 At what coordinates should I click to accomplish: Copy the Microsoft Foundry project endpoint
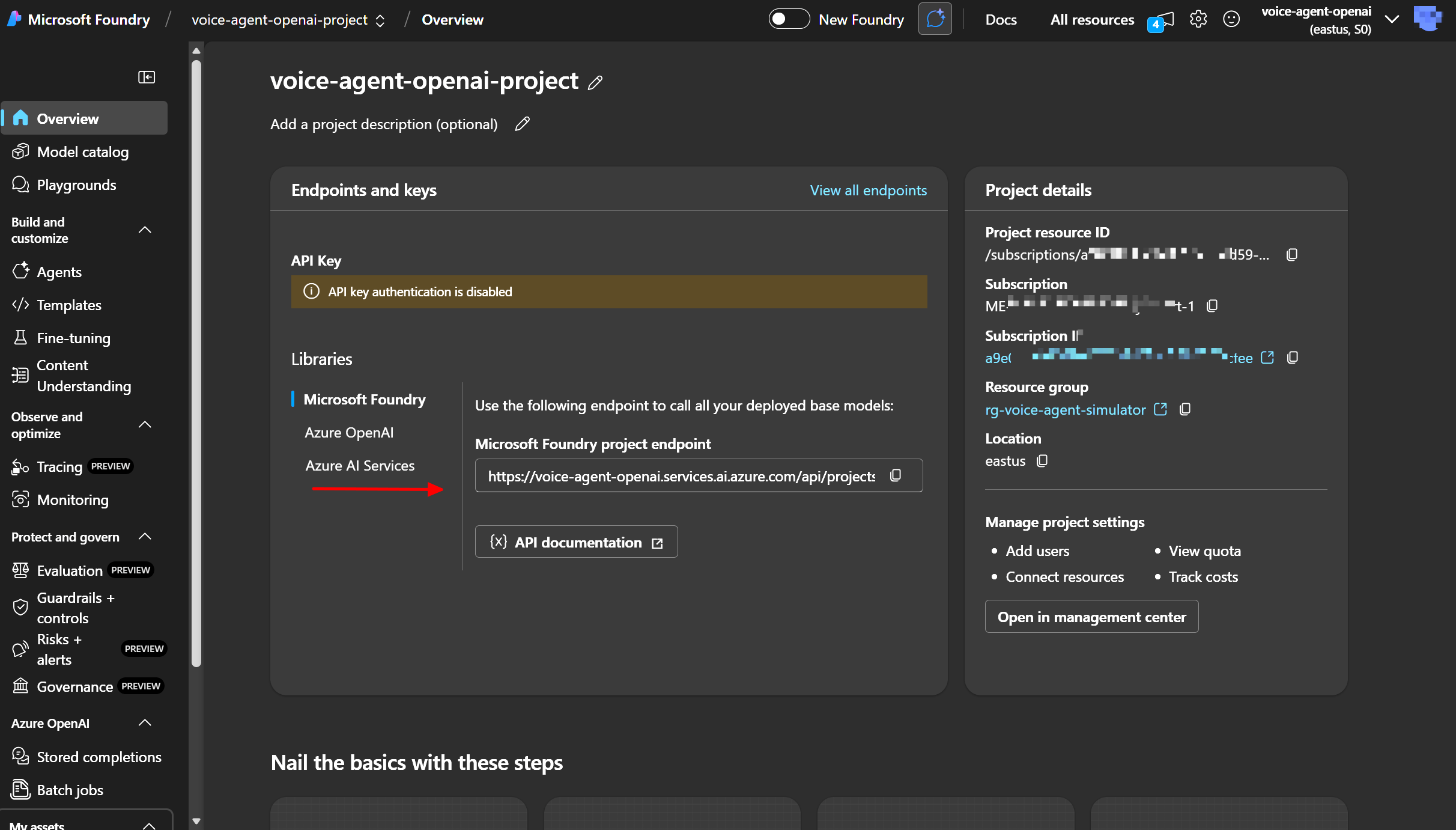pyautogui.click(x=896, y=475)
